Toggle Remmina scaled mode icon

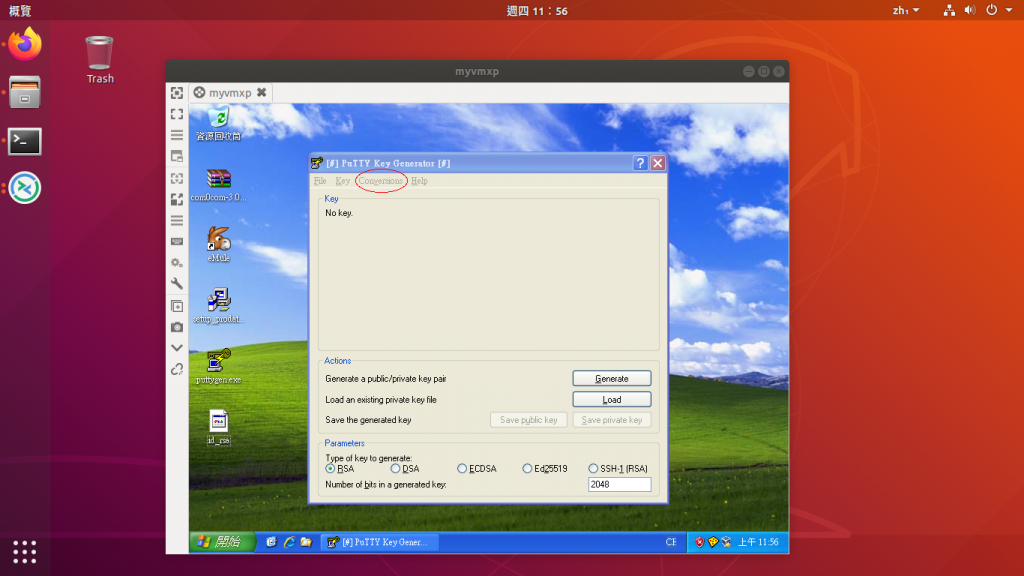click(x=177, y=199)
